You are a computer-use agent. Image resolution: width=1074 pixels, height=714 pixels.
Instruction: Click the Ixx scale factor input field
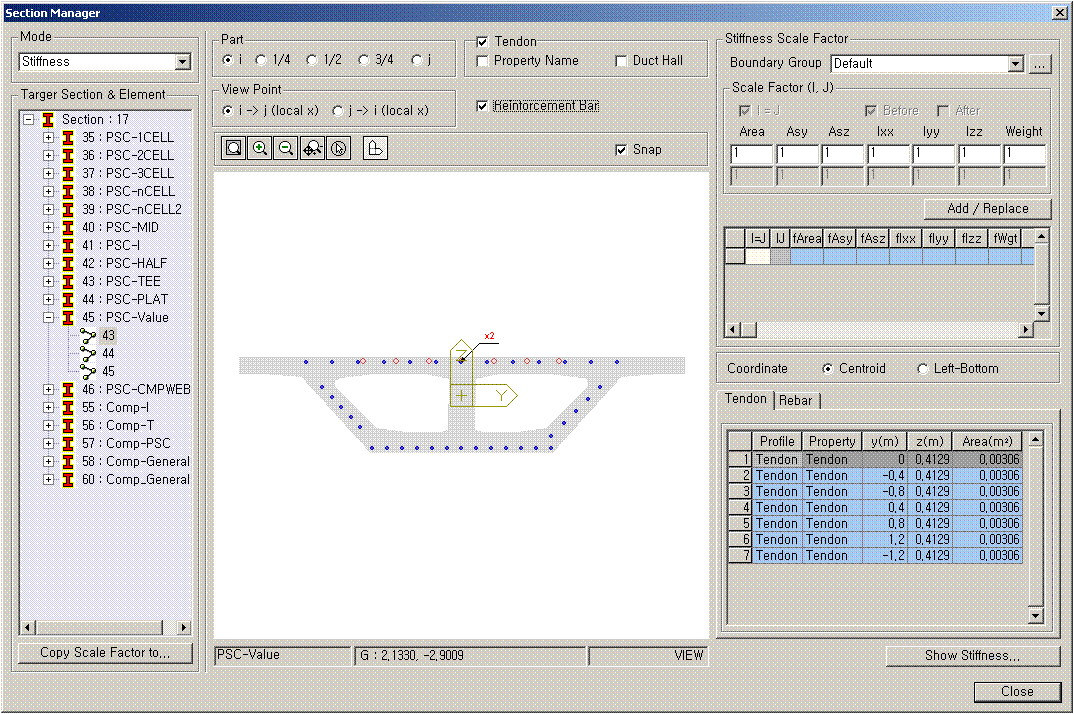(x=887, y=155)
